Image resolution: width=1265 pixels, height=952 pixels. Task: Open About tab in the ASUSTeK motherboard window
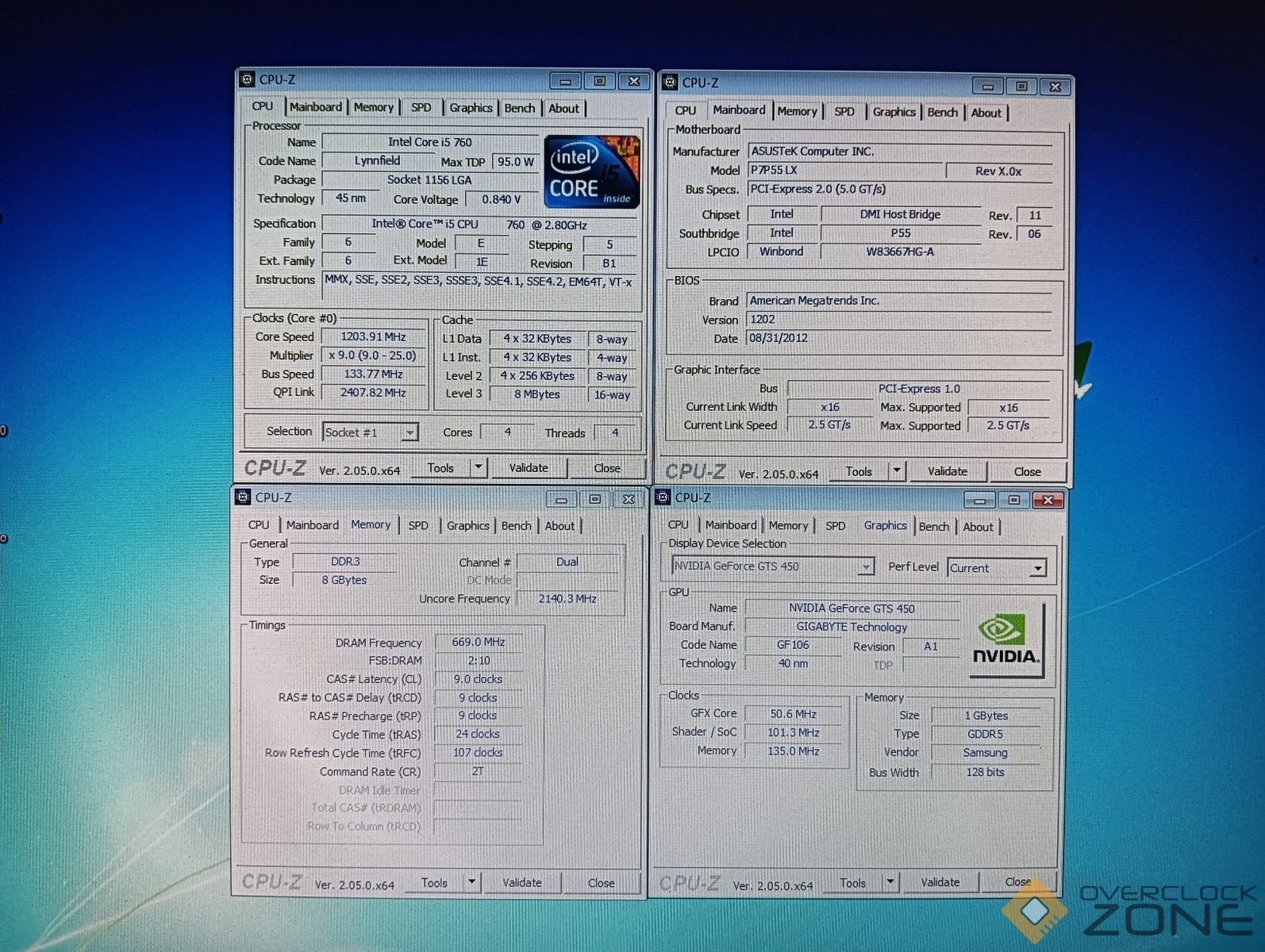pos(986,113)
